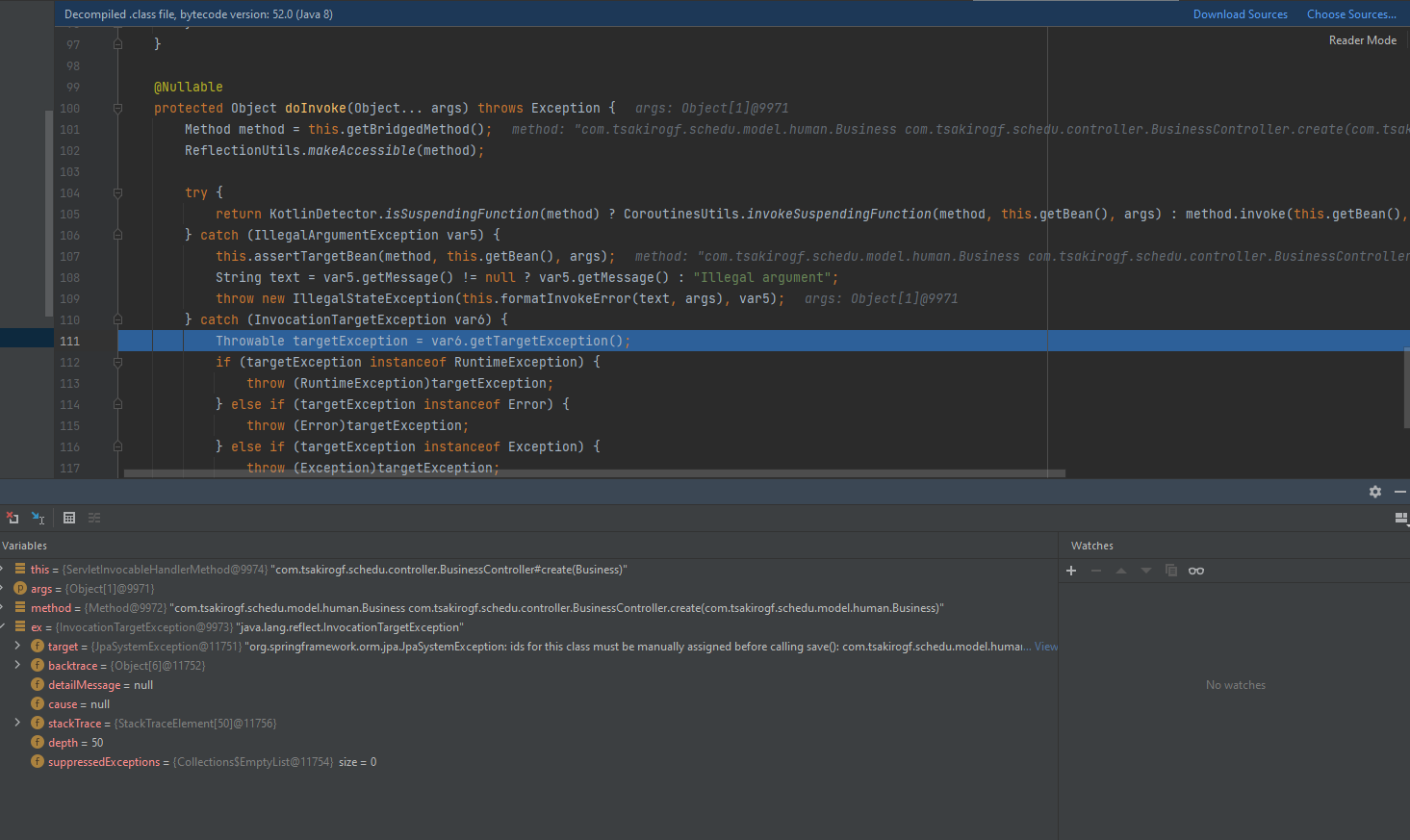Collapse the try block fold at line 104
Screen dimensions: 1410x840
(x=118, y=192)
